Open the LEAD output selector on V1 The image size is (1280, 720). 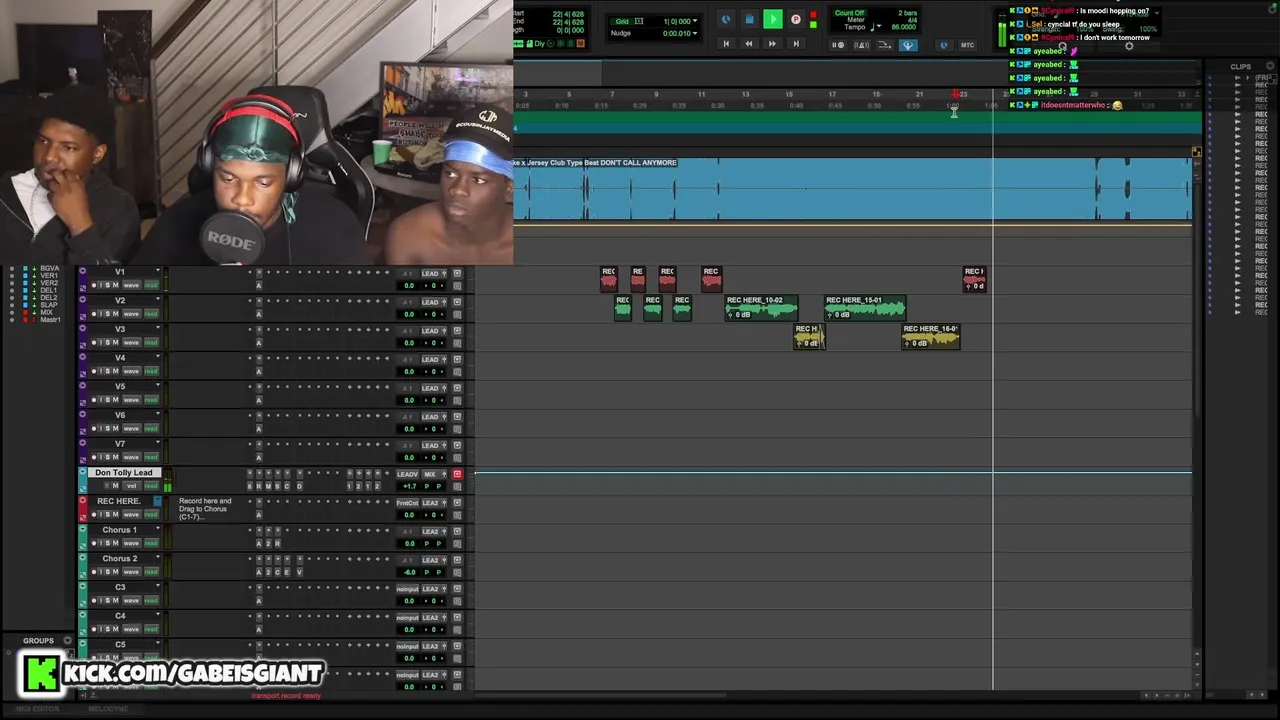(430, 273)
